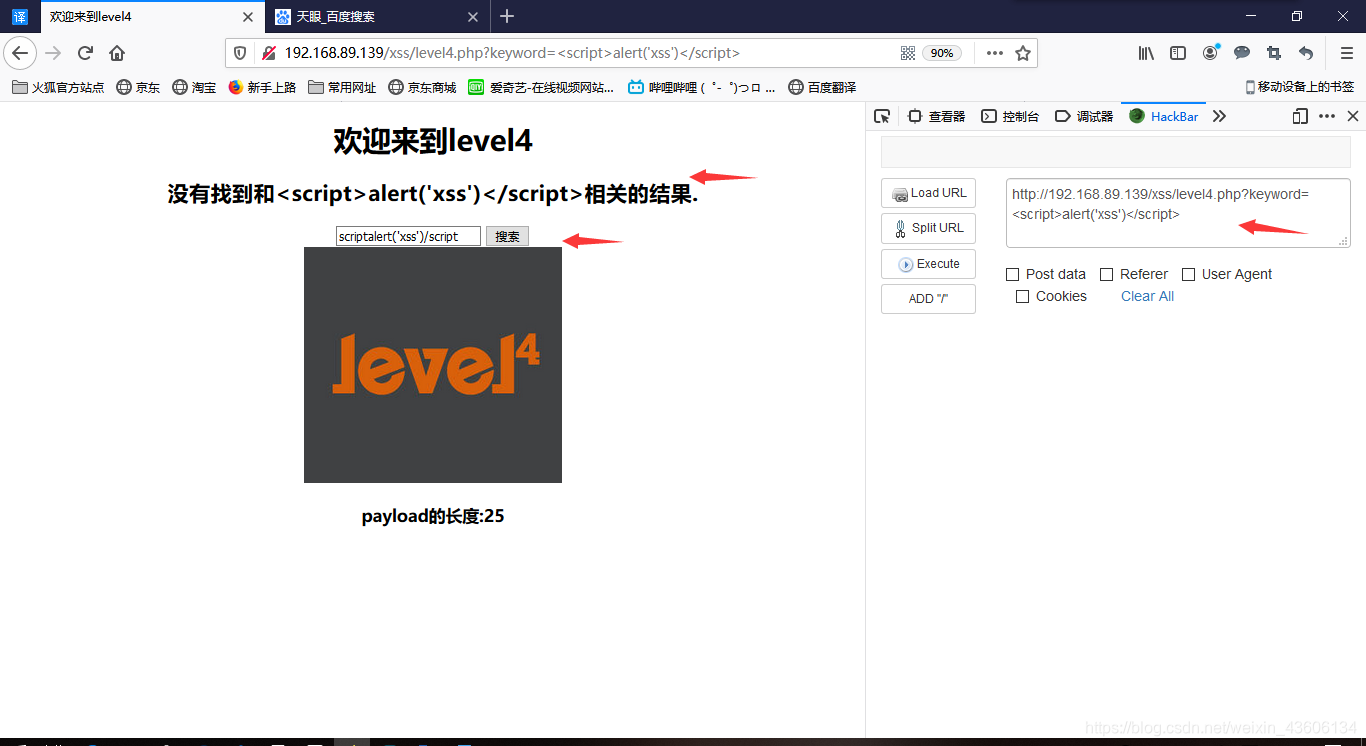The width and height of the screenshot is (1366, 746).
Task: Switch to the 查看器 inspector tab
Action: [x=937, y=116]
